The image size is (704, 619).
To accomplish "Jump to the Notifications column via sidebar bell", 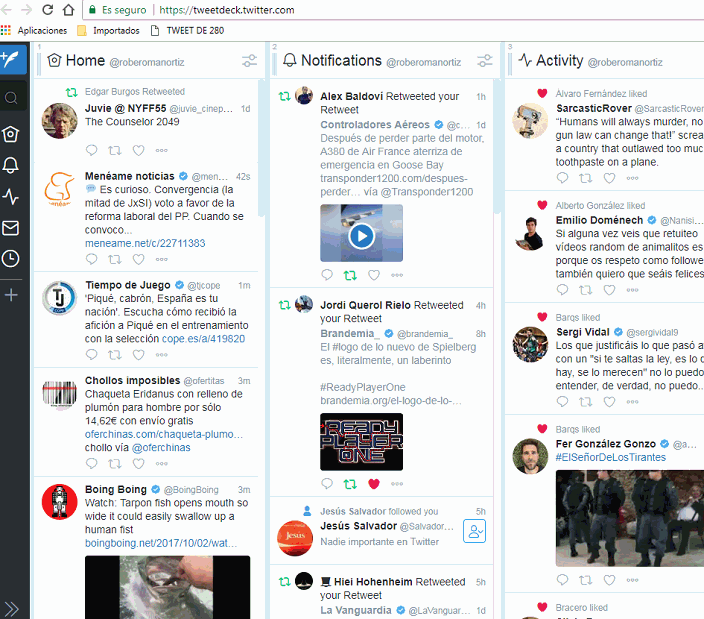I will click(x=11, y=165).
